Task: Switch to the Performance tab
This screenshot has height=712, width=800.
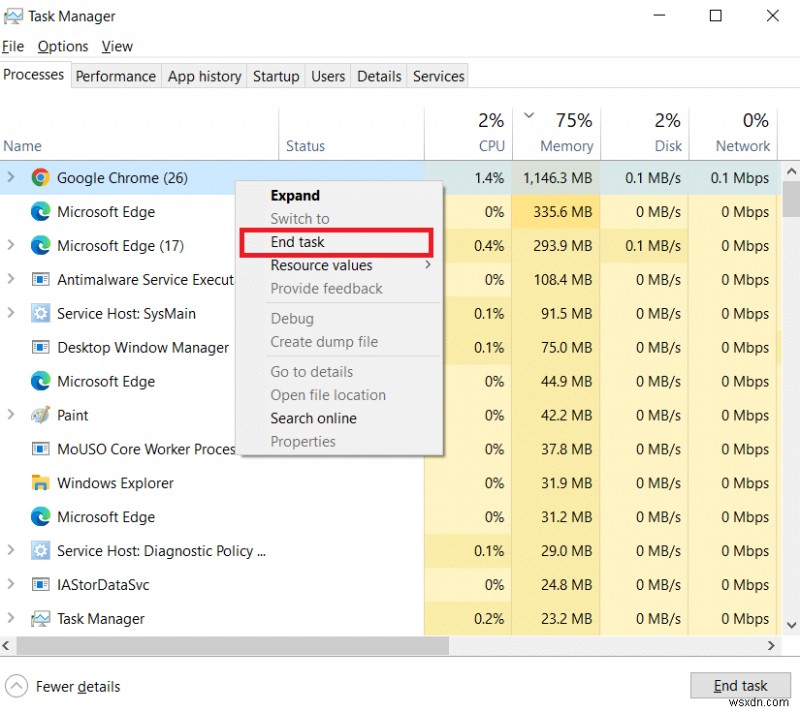Action: coord(115,76)
